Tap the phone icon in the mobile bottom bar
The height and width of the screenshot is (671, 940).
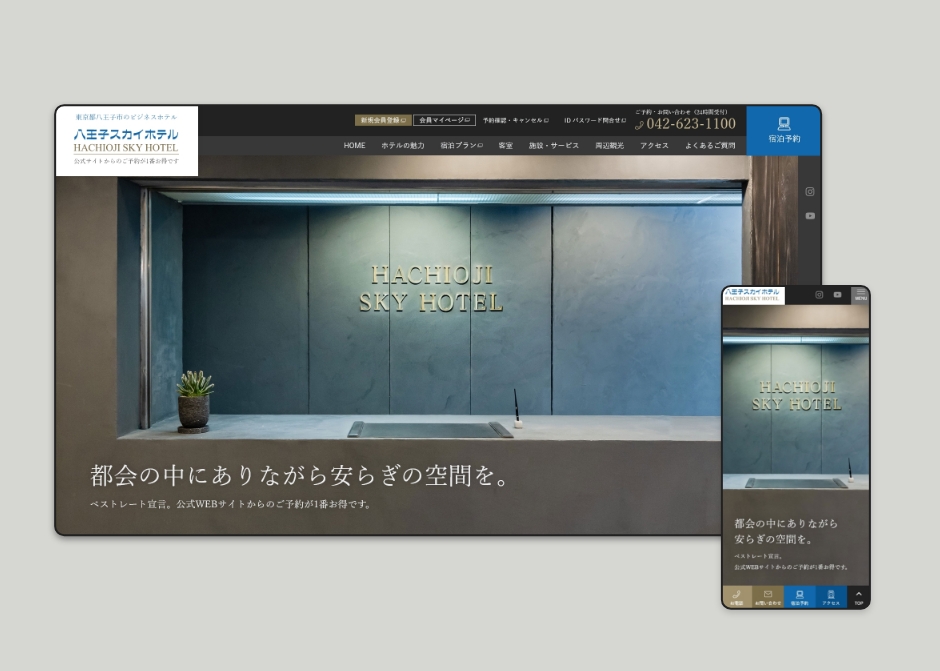click(x=737, y=597)
